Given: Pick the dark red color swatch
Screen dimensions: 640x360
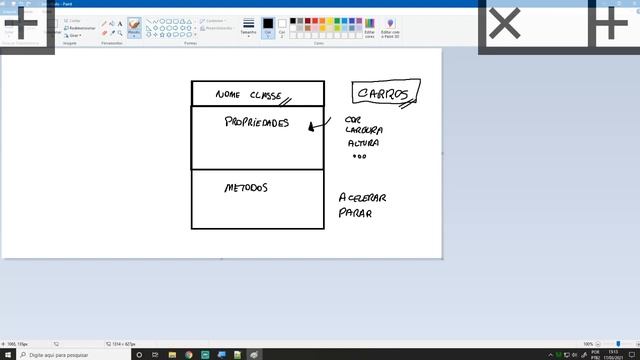Looking at the screenshot, I should coord(307,21).
